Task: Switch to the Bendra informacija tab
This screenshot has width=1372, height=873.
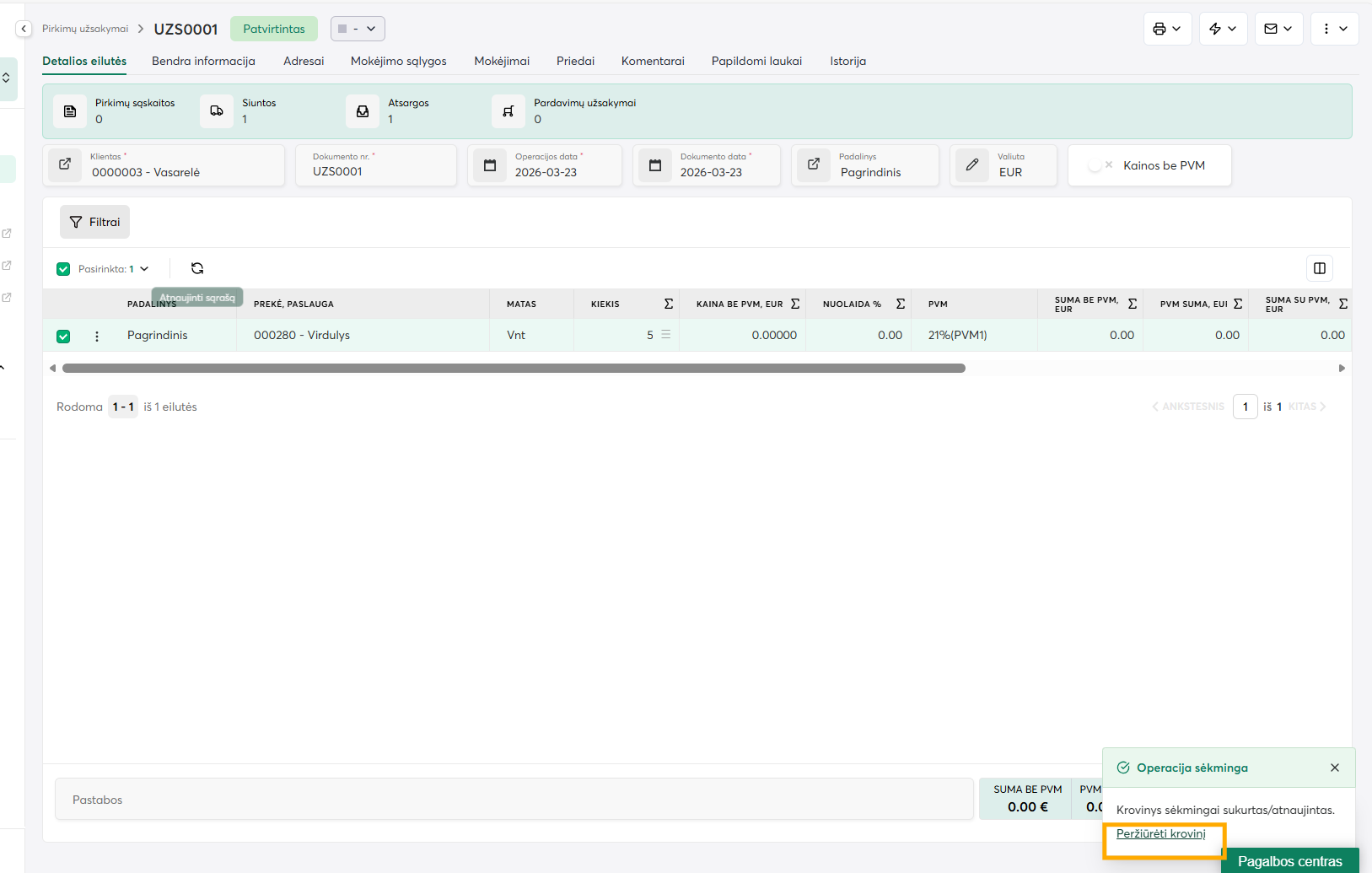Action: pos(203,61)
